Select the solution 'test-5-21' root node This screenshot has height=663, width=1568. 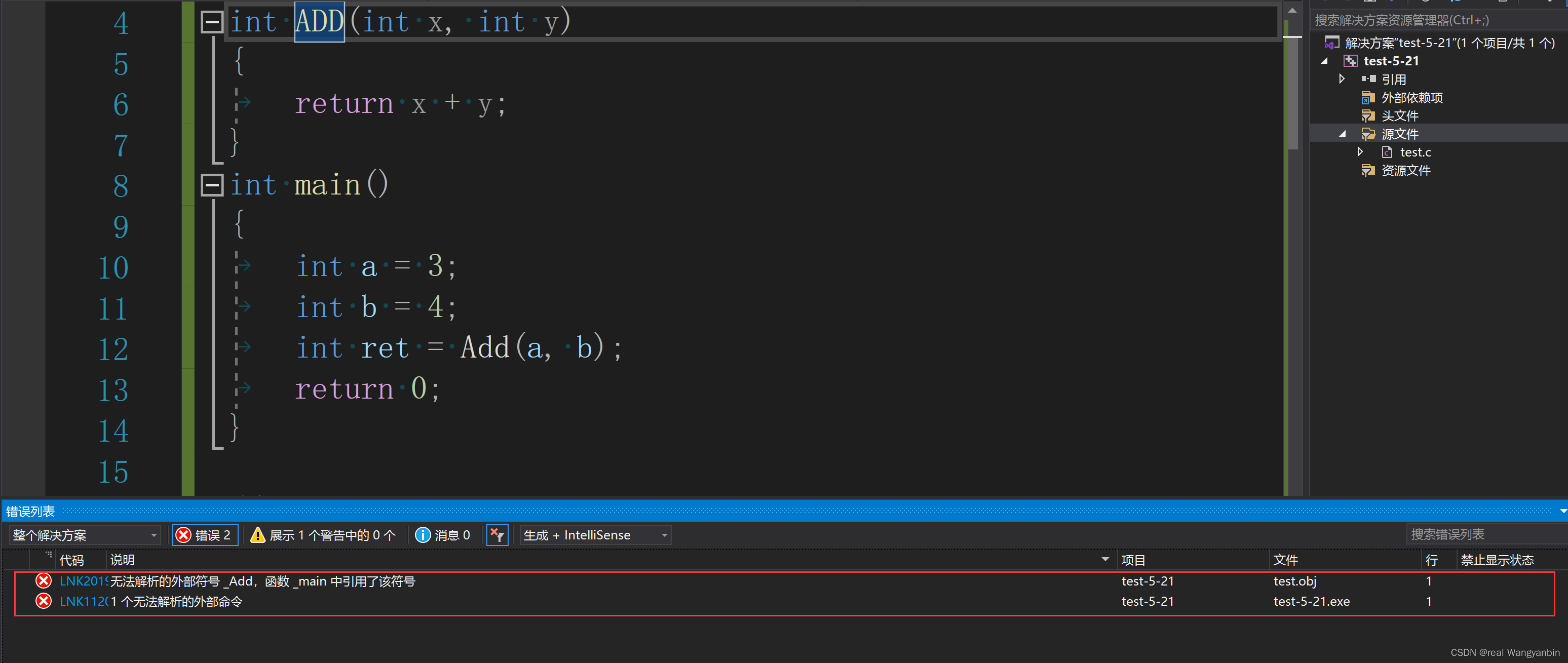click(1449, 43)
